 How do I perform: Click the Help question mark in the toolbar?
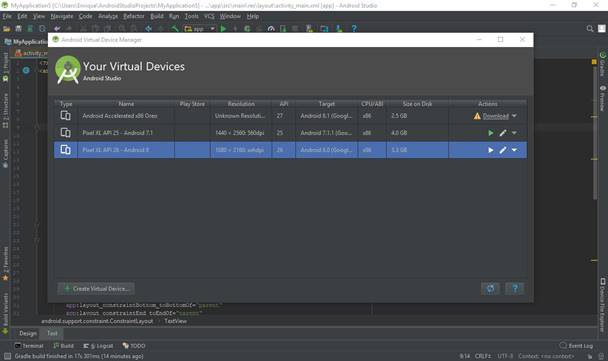[354, 29]
